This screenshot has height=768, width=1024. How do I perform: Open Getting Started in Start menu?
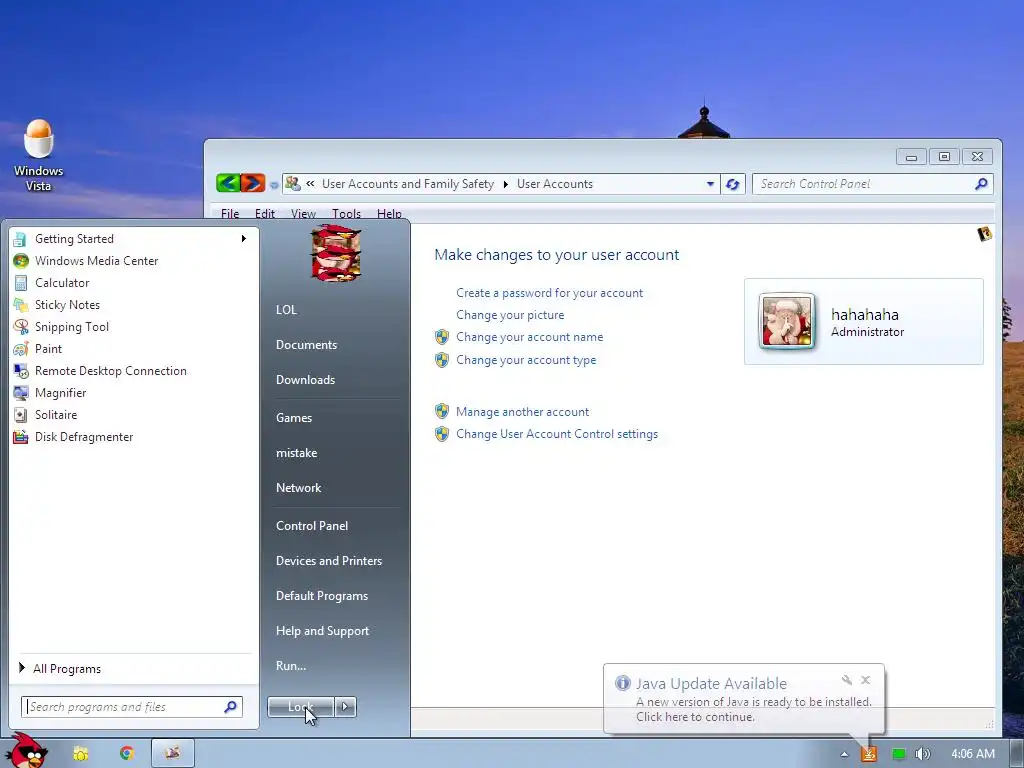point(131,238)
